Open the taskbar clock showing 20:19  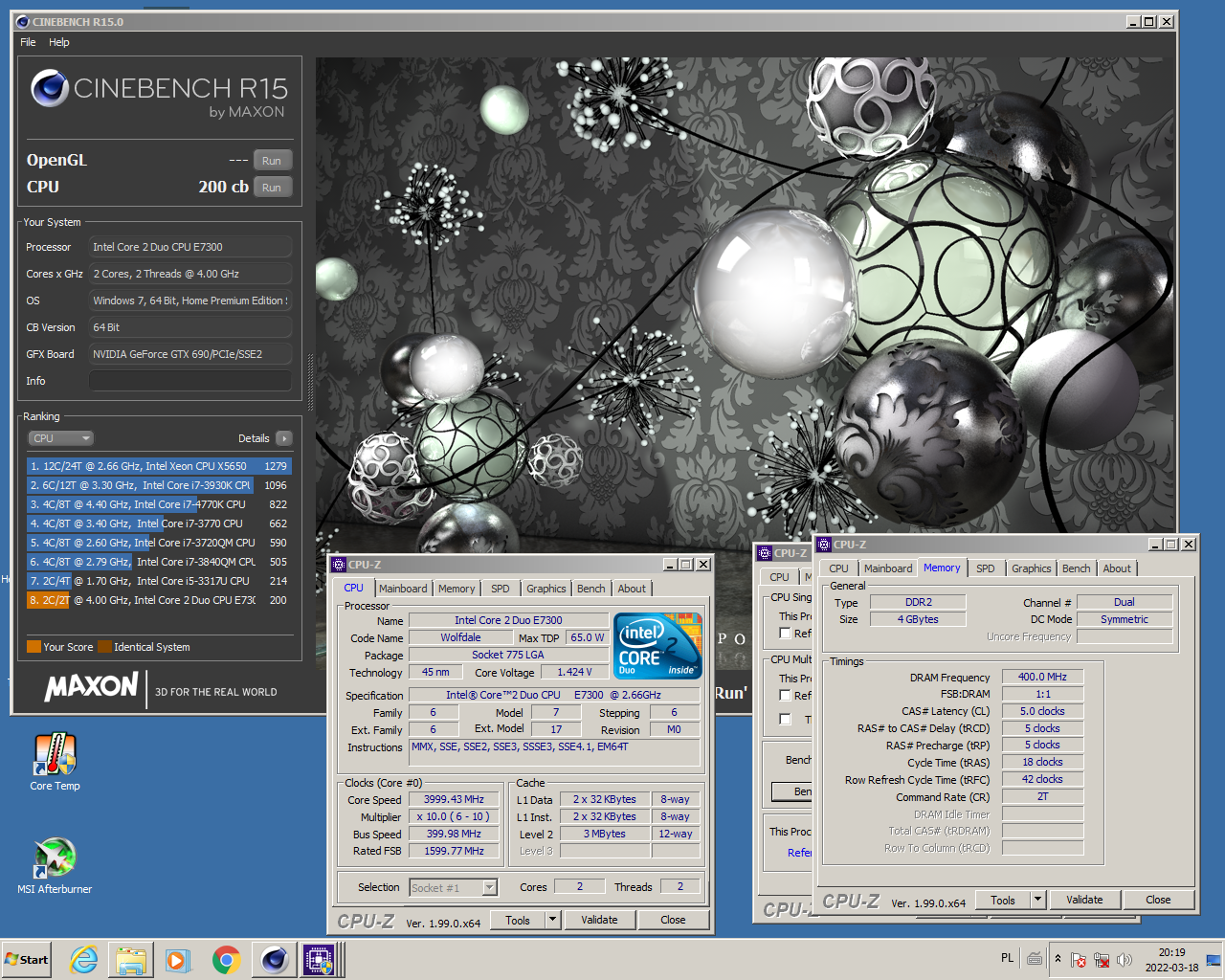1171,960
